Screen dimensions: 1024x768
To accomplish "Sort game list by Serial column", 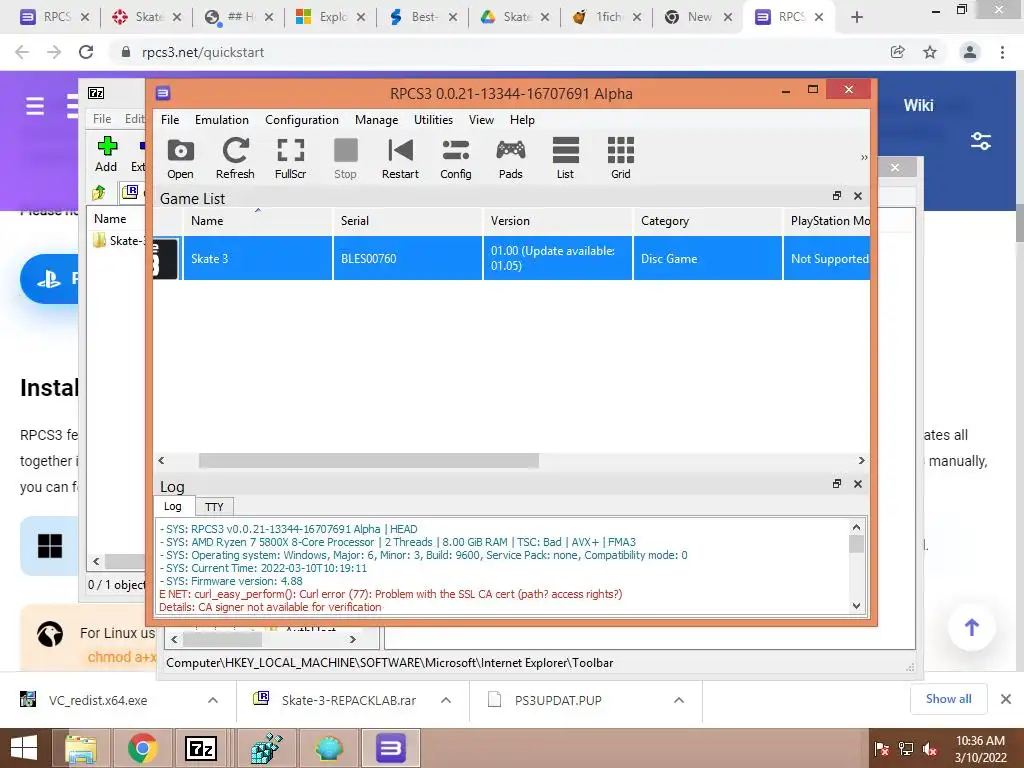I will 408,221.
